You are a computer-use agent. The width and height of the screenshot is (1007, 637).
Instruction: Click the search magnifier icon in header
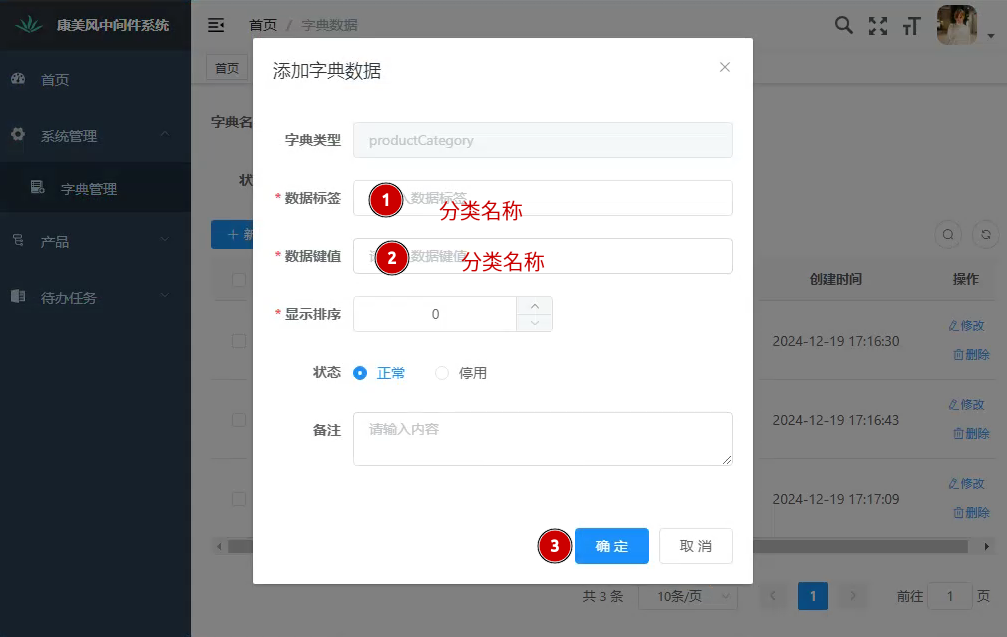(844, 26)
